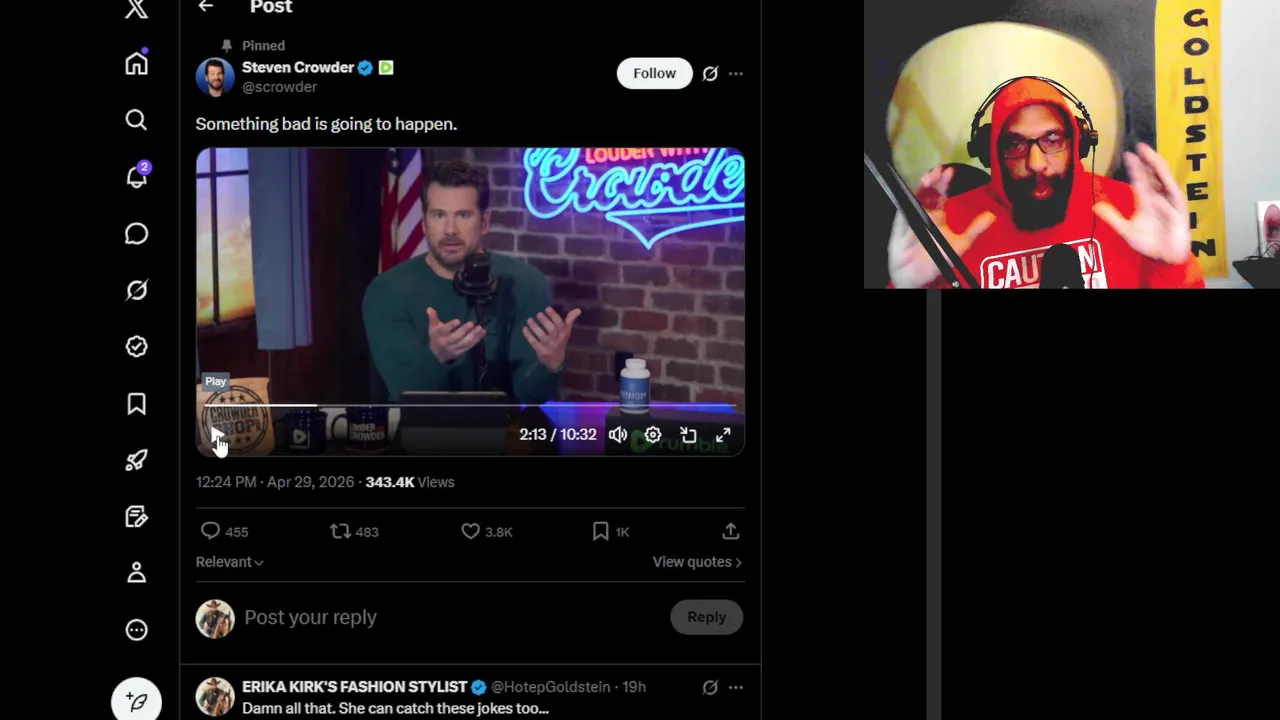Open Grok icon in sidebar
Image resolution: width=1280 pixels, height=720 pixels.
tap(136, 290)
